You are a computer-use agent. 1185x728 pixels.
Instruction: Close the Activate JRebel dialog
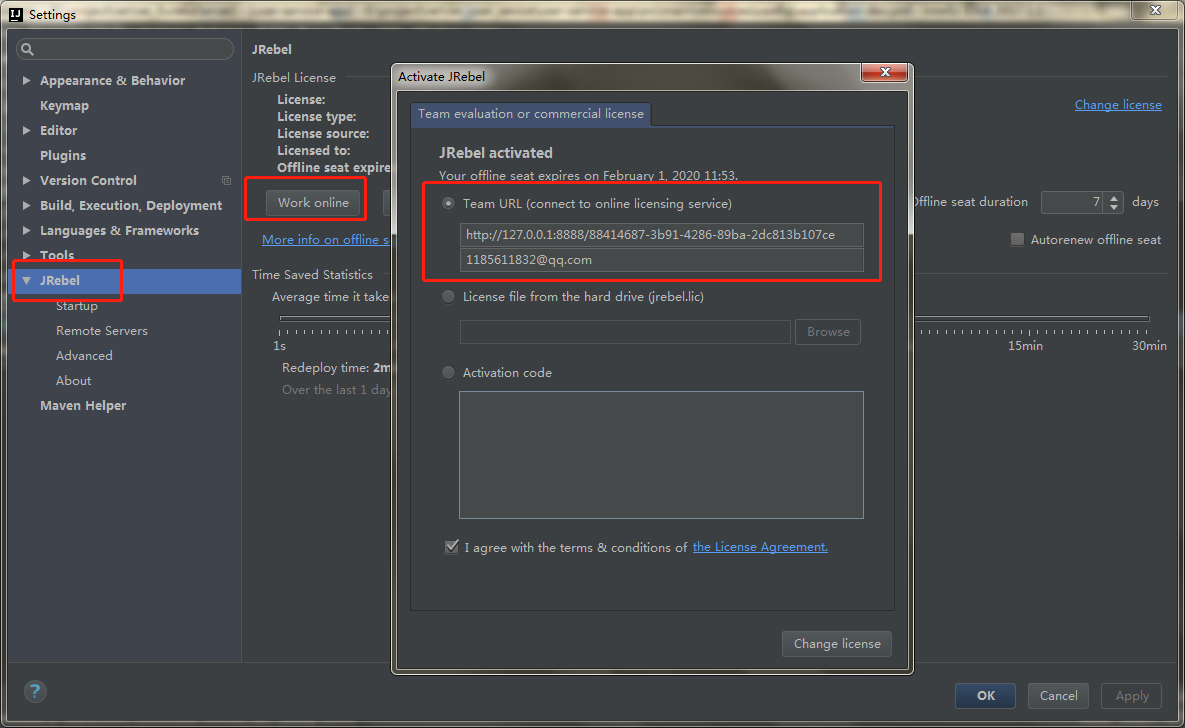(x=884, y=72)
